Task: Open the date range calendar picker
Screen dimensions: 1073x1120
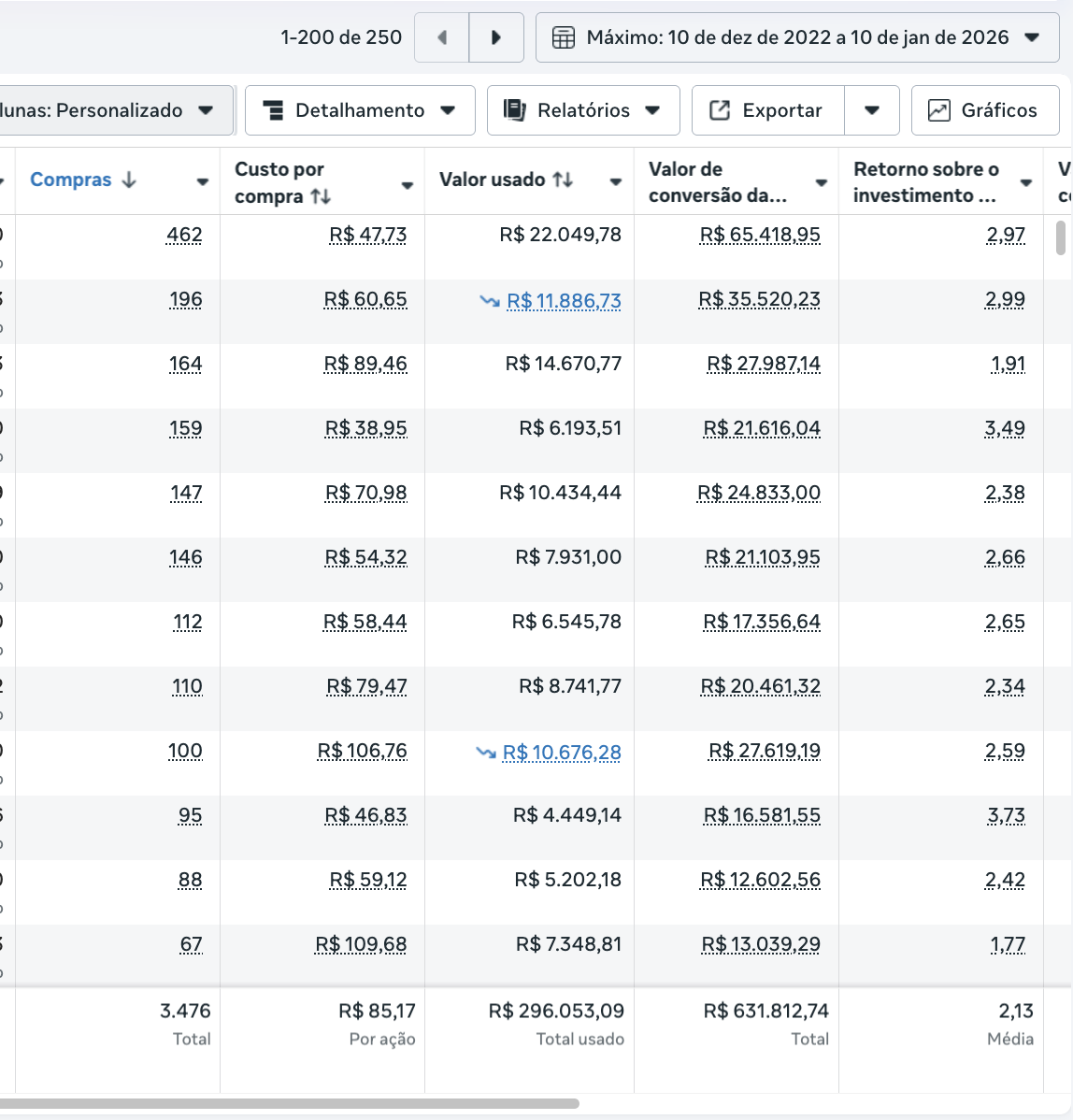Action: pos(796,37)
